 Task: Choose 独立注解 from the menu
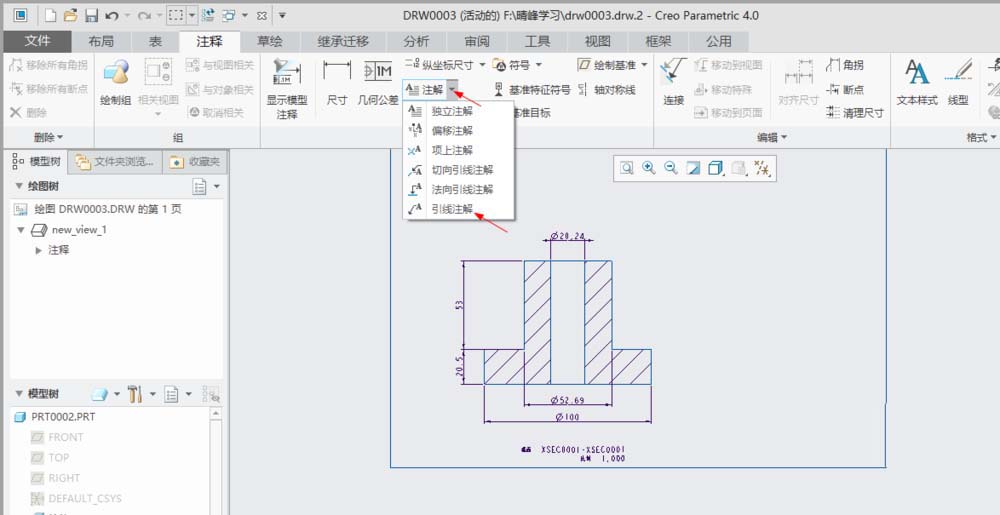pyautogui.click(x=452, y=111)
